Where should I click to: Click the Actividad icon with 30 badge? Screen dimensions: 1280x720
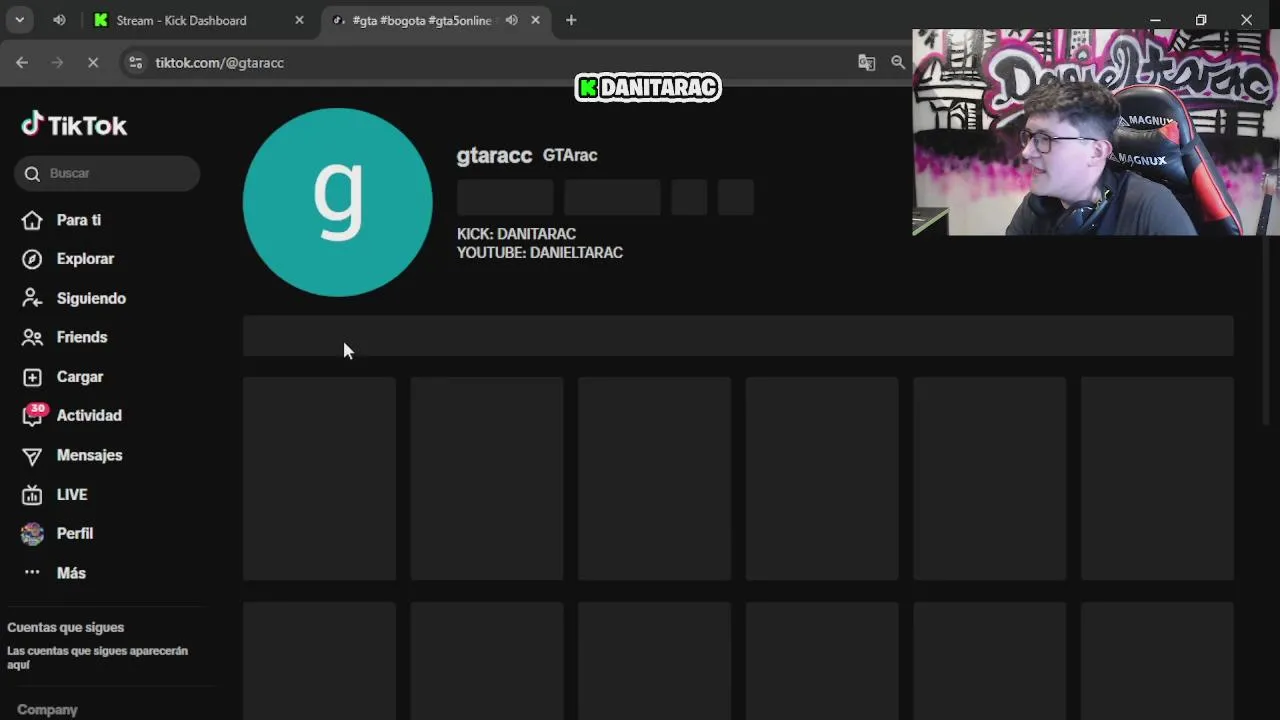(x=33, y=415)
